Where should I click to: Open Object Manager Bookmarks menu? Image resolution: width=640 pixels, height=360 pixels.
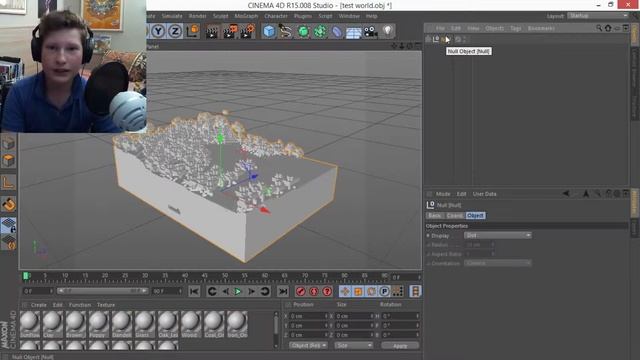tap(541, 28)
